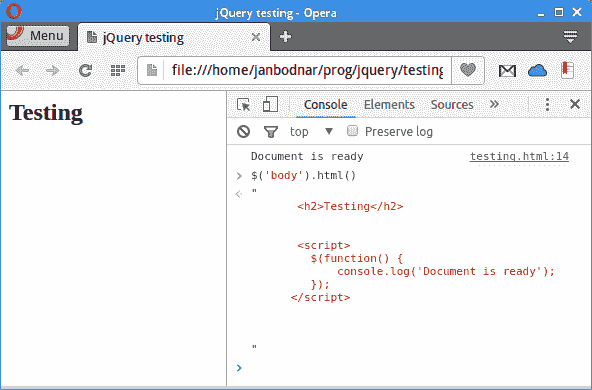Image resolution: width=592 pixels, height=390 pixels.
Task: Click the Opera logo in title bar
Action: point(14,11)
